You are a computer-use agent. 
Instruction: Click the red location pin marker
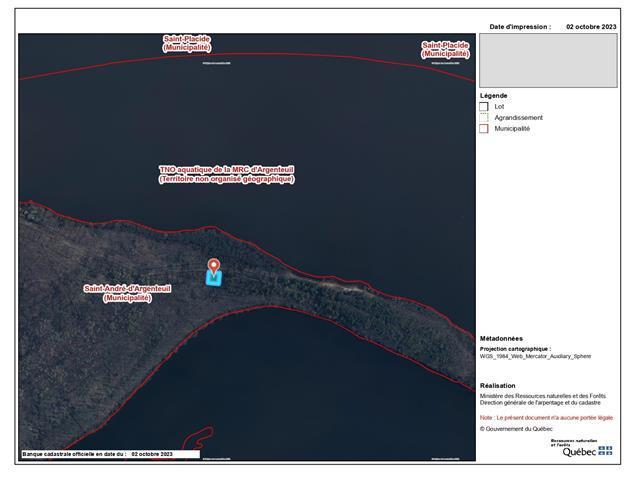(x=213, y=265)
